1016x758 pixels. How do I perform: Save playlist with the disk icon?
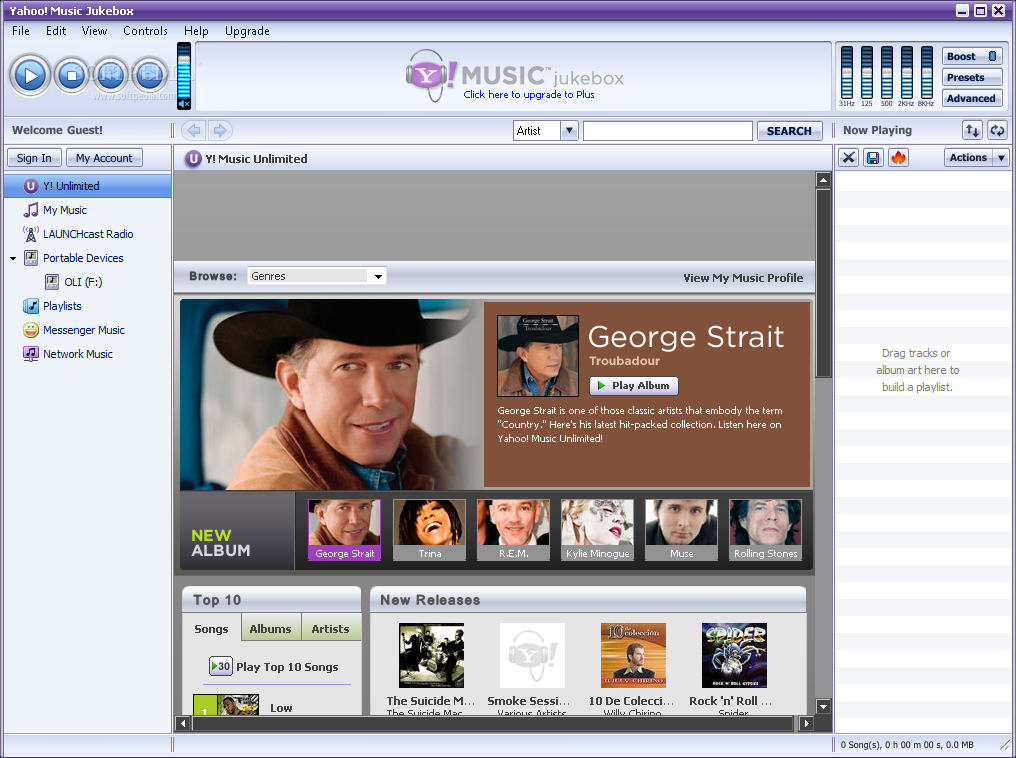(873, 157)
